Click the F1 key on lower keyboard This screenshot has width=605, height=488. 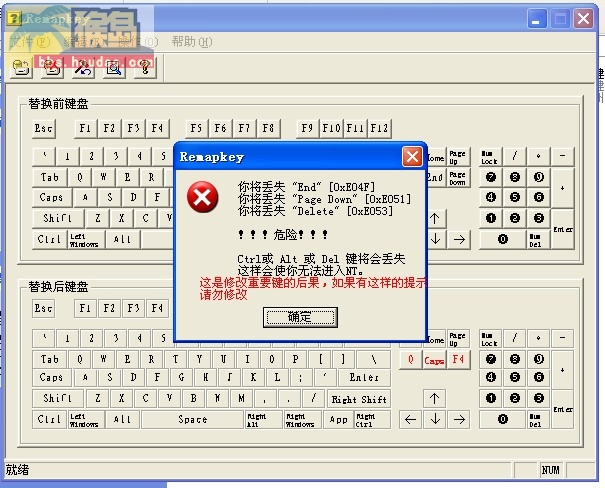[85, 308]
